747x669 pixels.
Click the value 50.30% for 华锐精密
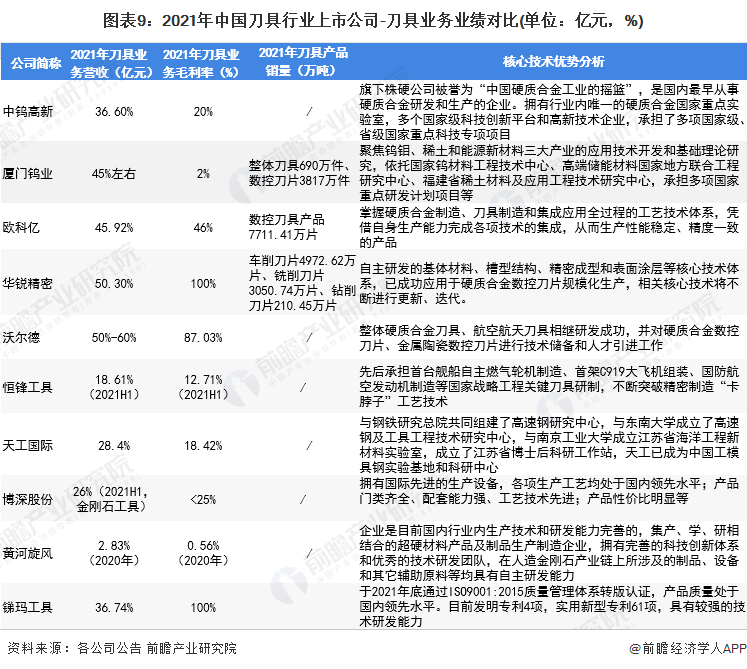(x=114, y=284)
